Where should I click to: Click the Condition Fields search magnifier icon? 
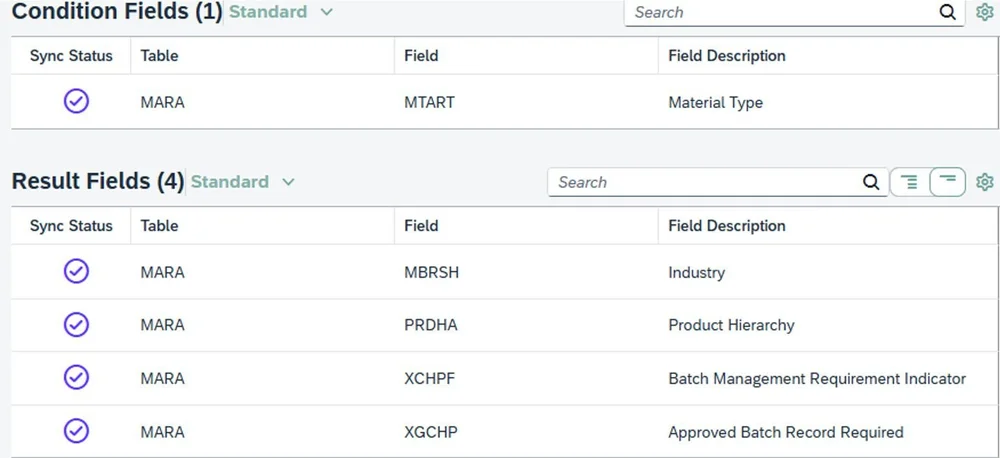tap(947, 12)
